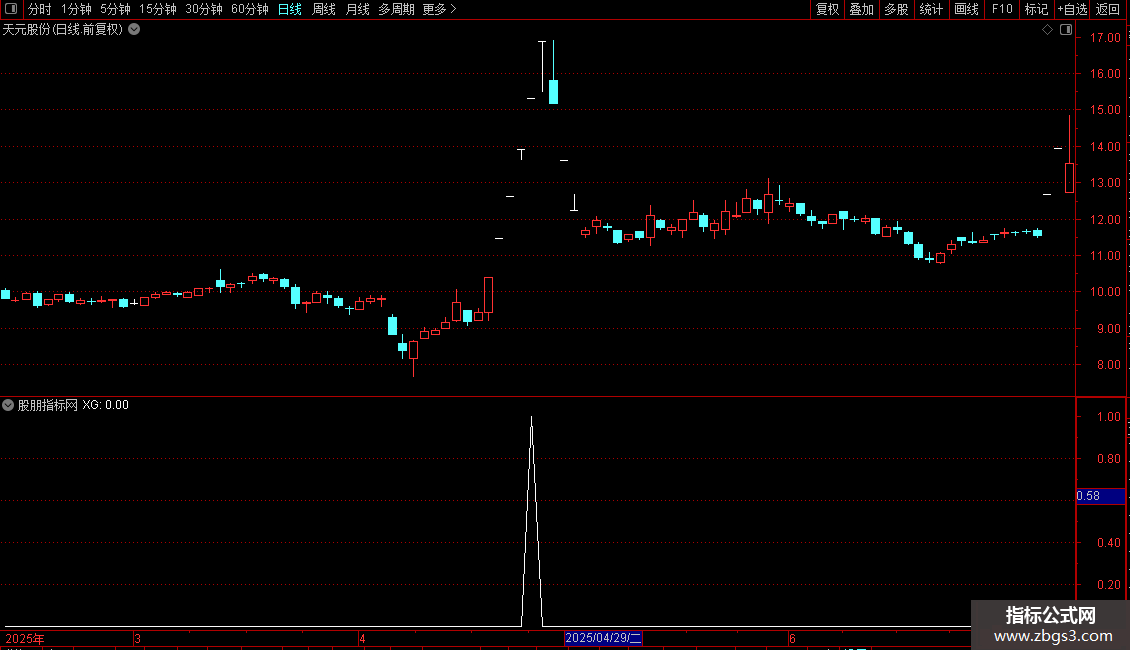The width and height of the screenshot is (1130, 650).
Task: Open the 统计 statistics tool
Action: tap(930, 9)
